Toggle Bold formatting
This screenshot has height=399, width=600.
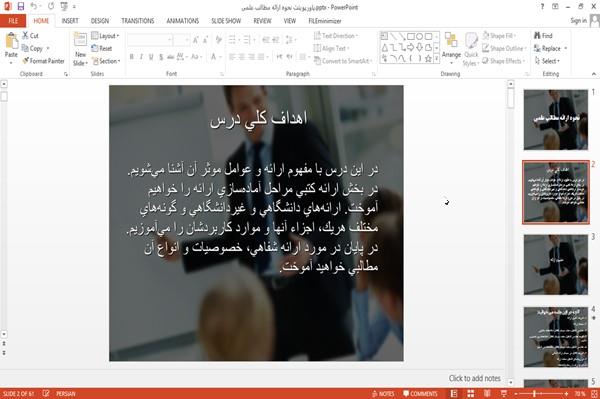(x=132, y=57)
